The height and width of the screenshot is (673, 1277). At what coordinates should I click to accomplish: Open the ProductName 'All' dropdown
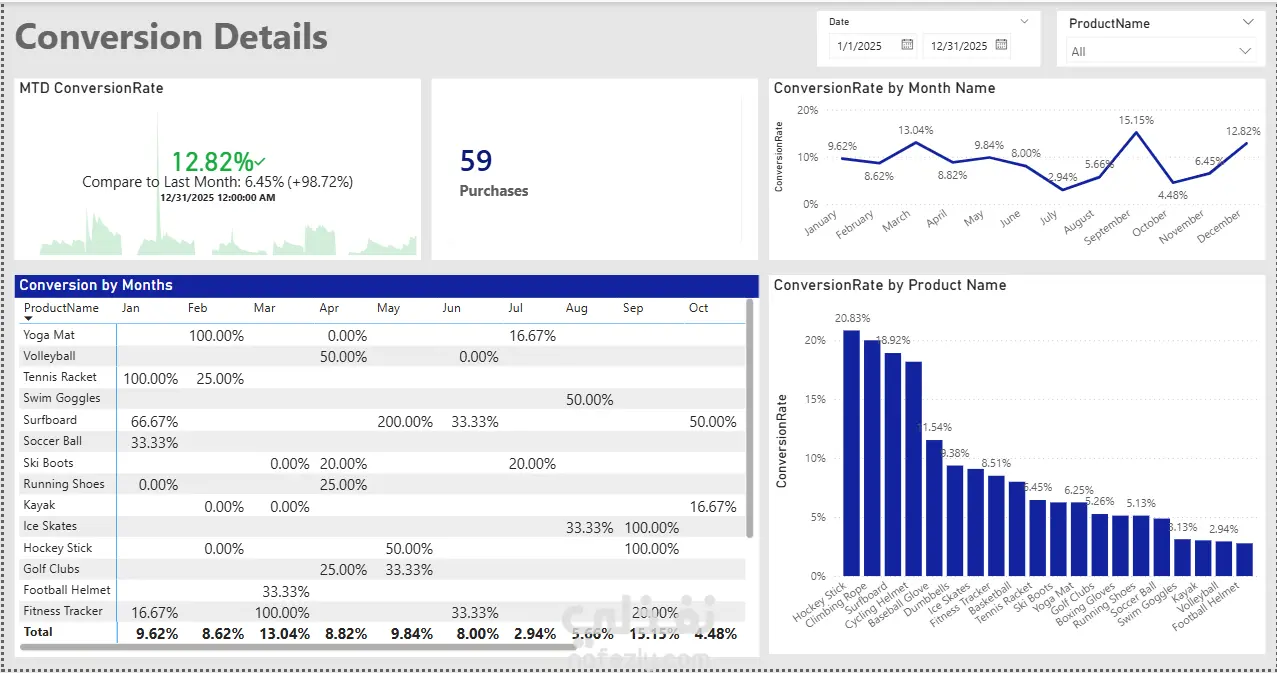1160,51
